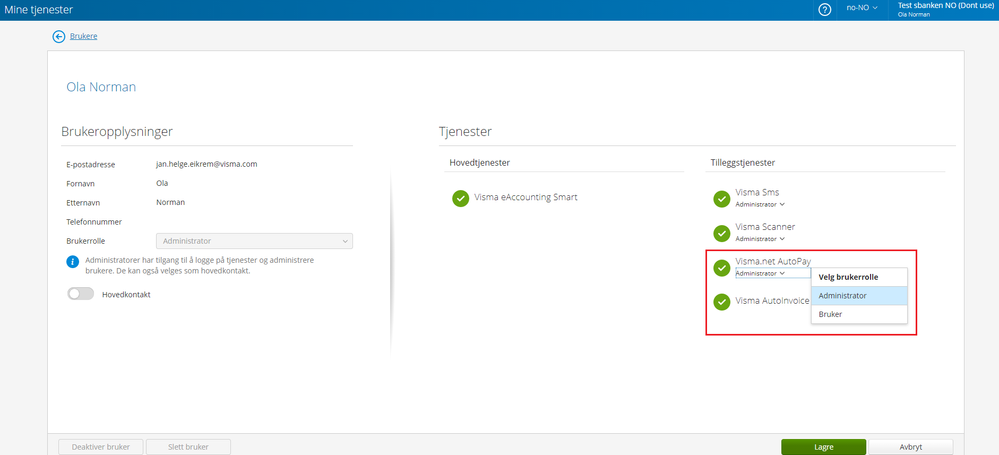999x455 pixels.
Task: Open the Brukerrolle Administrator combo box
Action: [254, 241]
